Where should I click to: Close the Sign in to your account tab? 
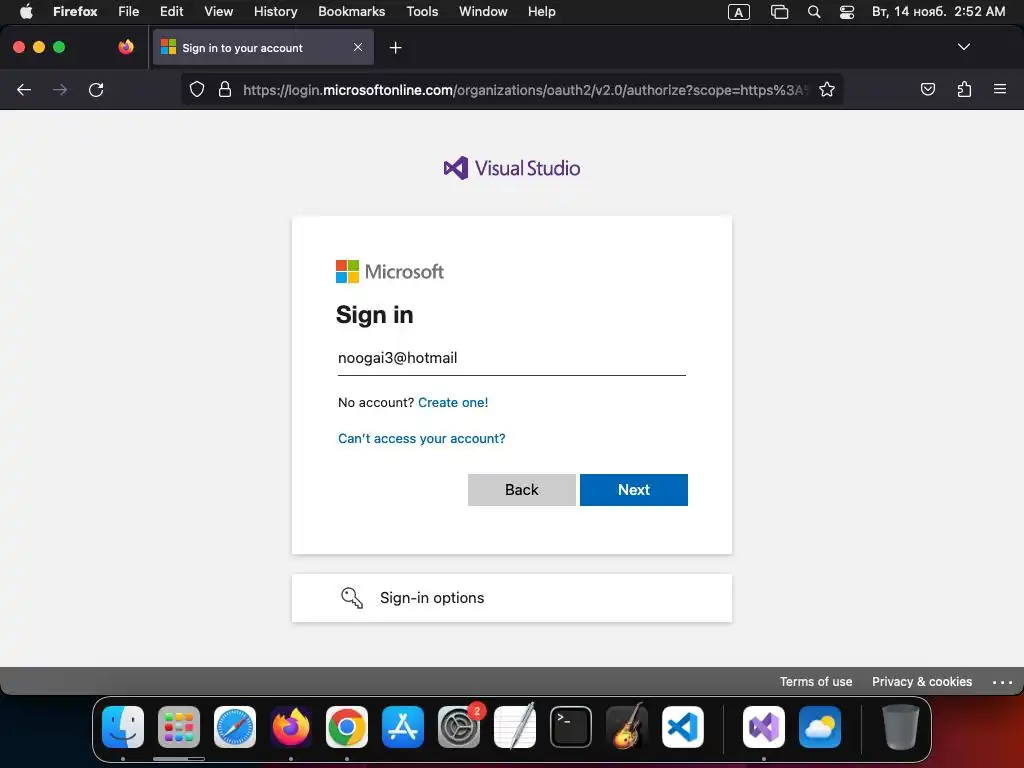[x=358, y=47]
